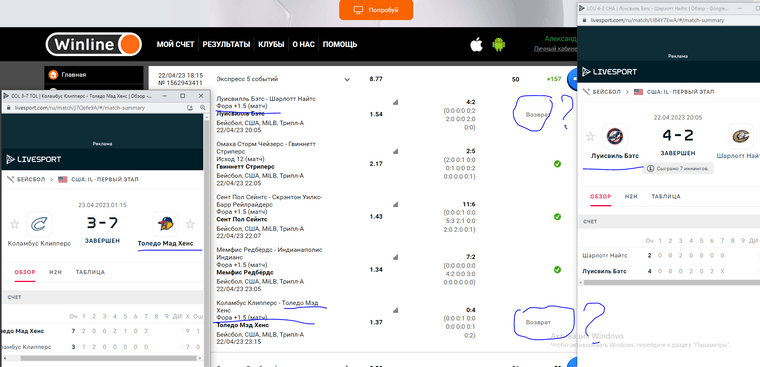Screen dimensions: 760x367
Task: Switch to the H2H tab in the left window
Action: [55, 272]
